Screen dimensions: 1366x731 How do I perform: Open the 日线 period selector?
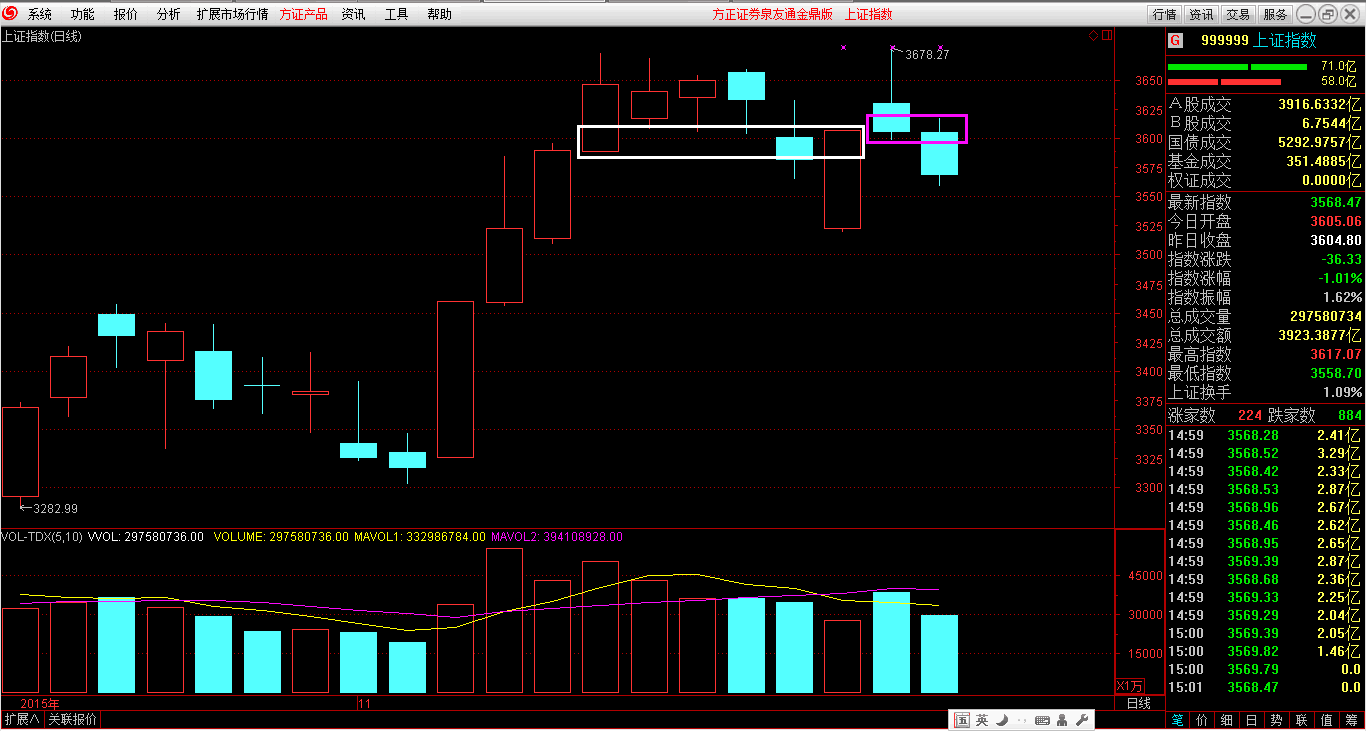(x=1138, y=704)
